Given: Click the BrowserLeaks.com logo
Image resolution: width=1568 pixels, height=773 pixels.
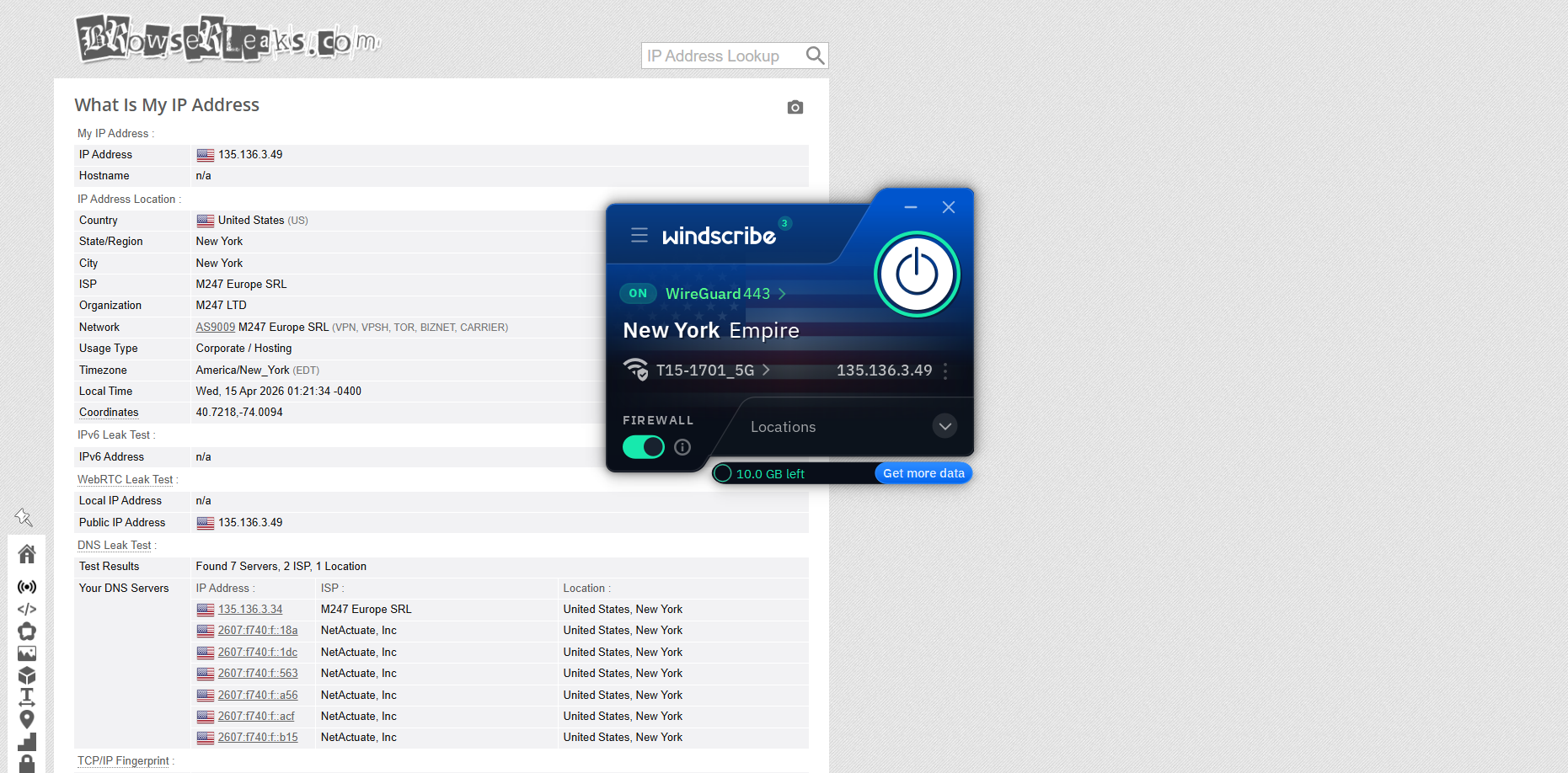Looking at the screenshot, I should coord(227,38).
